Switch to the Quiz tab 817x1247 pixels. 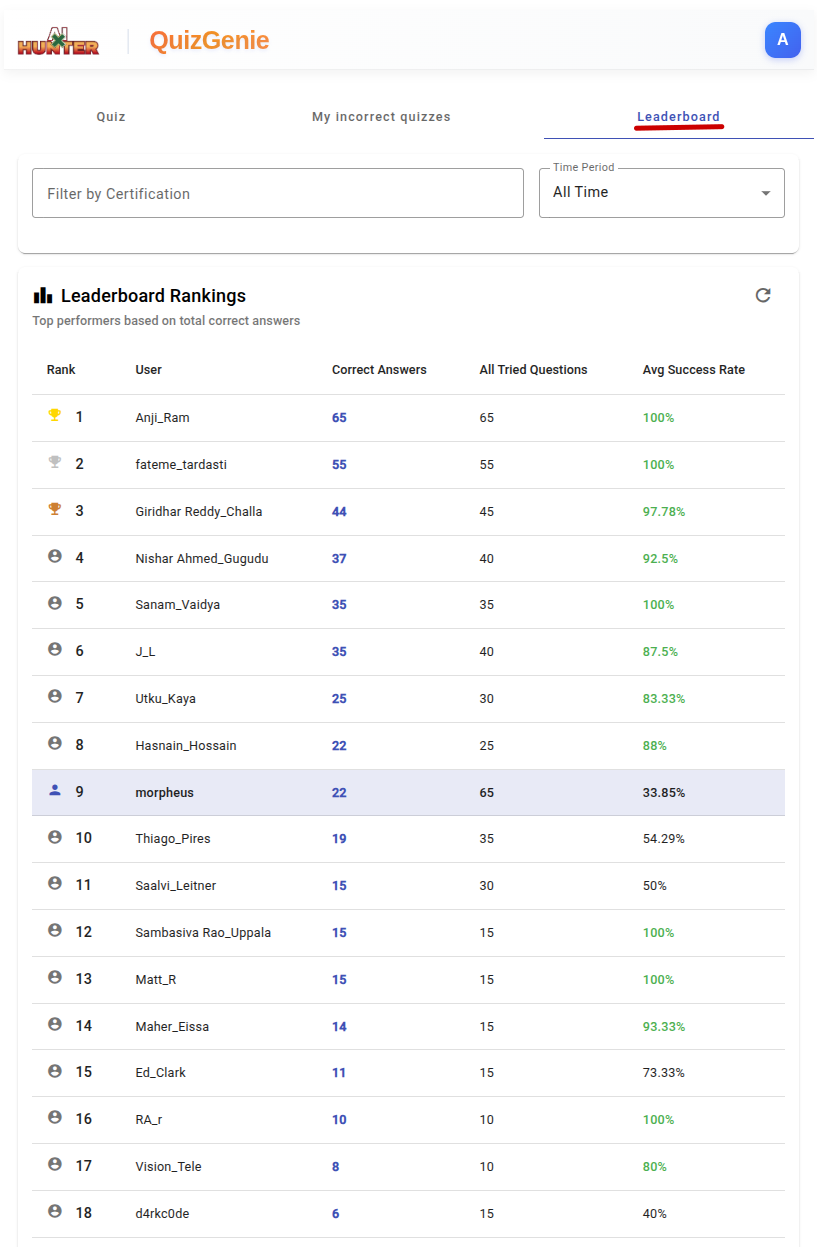coord(111,117)
